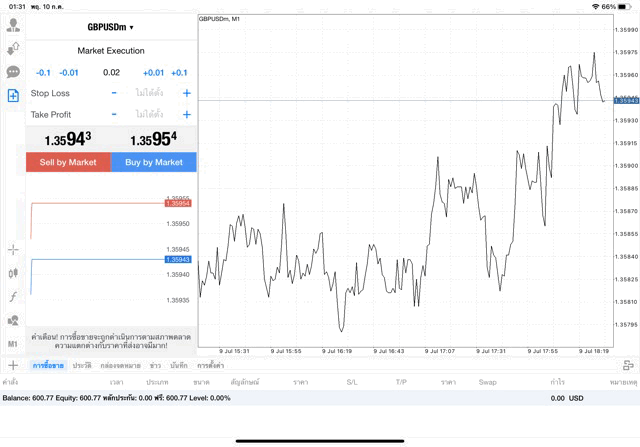640x447 pixels.
Task: Increase the Stop Loss value
Action: point(186,93)
